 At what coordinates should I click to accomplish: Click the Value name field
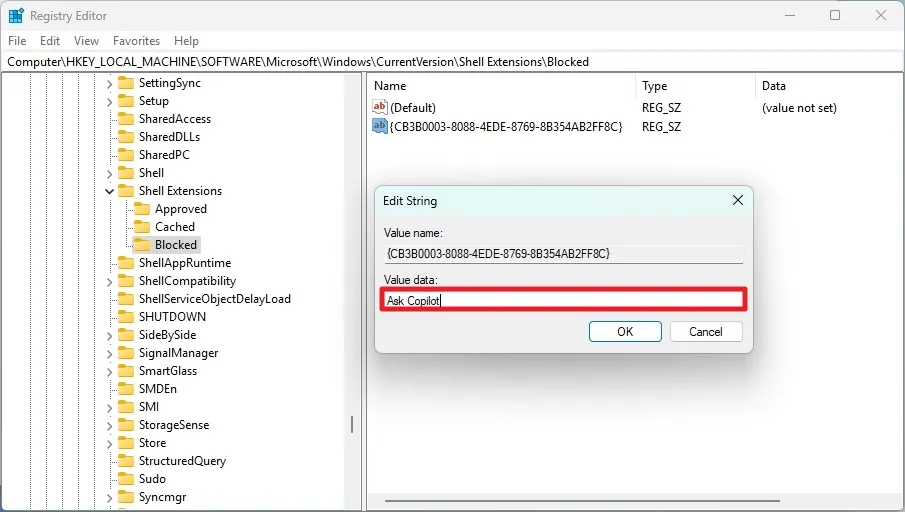pyautogui.click(x=564, y=254)
